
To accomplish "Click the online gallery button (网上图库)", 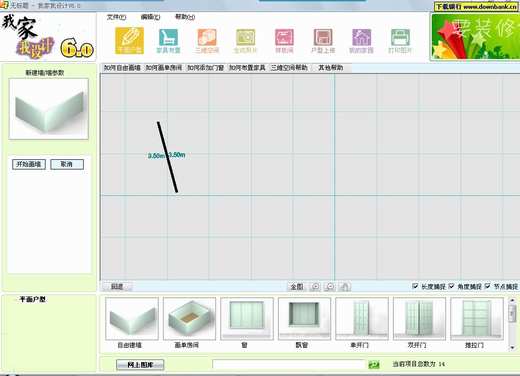I will pyautogui.click(x=140, y=365).
